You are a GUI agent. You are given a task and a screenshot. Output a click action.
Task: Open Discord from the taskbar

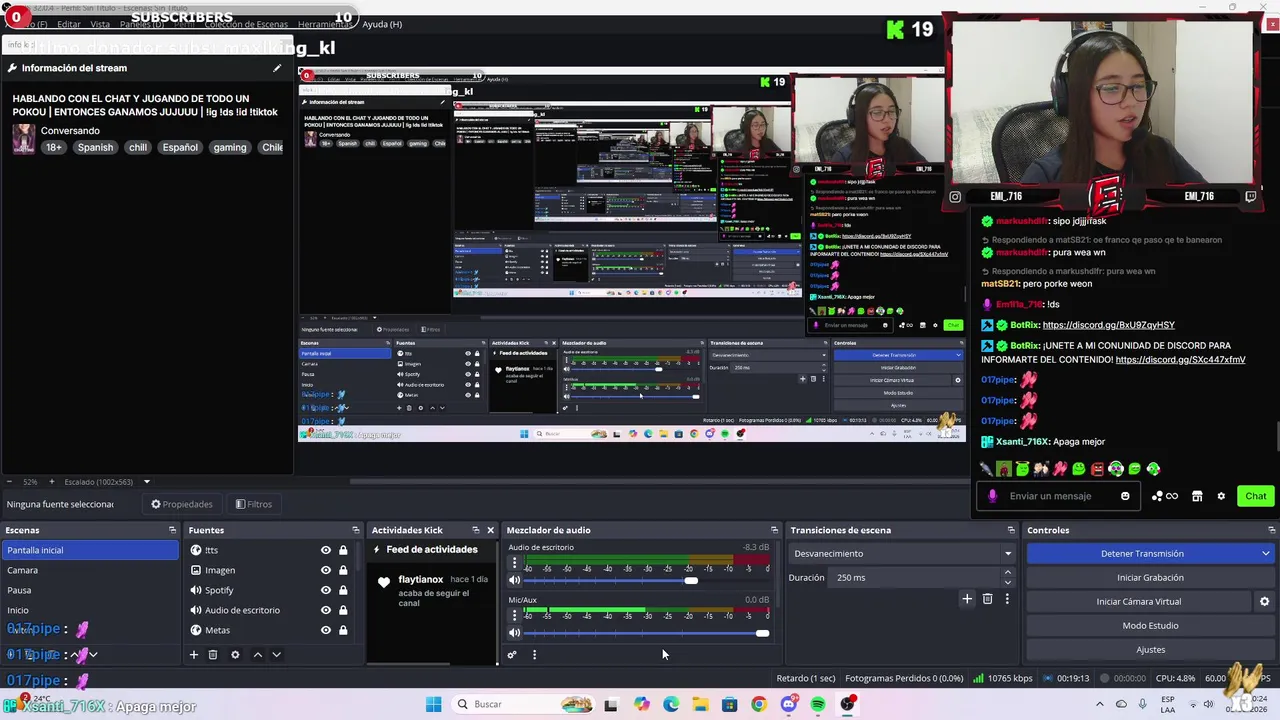click(x=788, y=704)
